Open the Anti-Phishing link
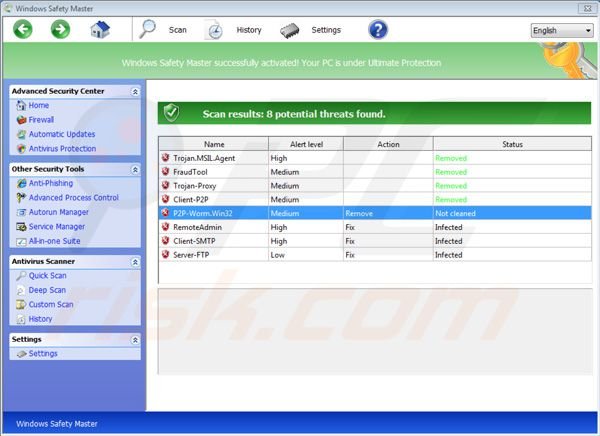This screenshot has width=600, height=436. tap(51, 183)
